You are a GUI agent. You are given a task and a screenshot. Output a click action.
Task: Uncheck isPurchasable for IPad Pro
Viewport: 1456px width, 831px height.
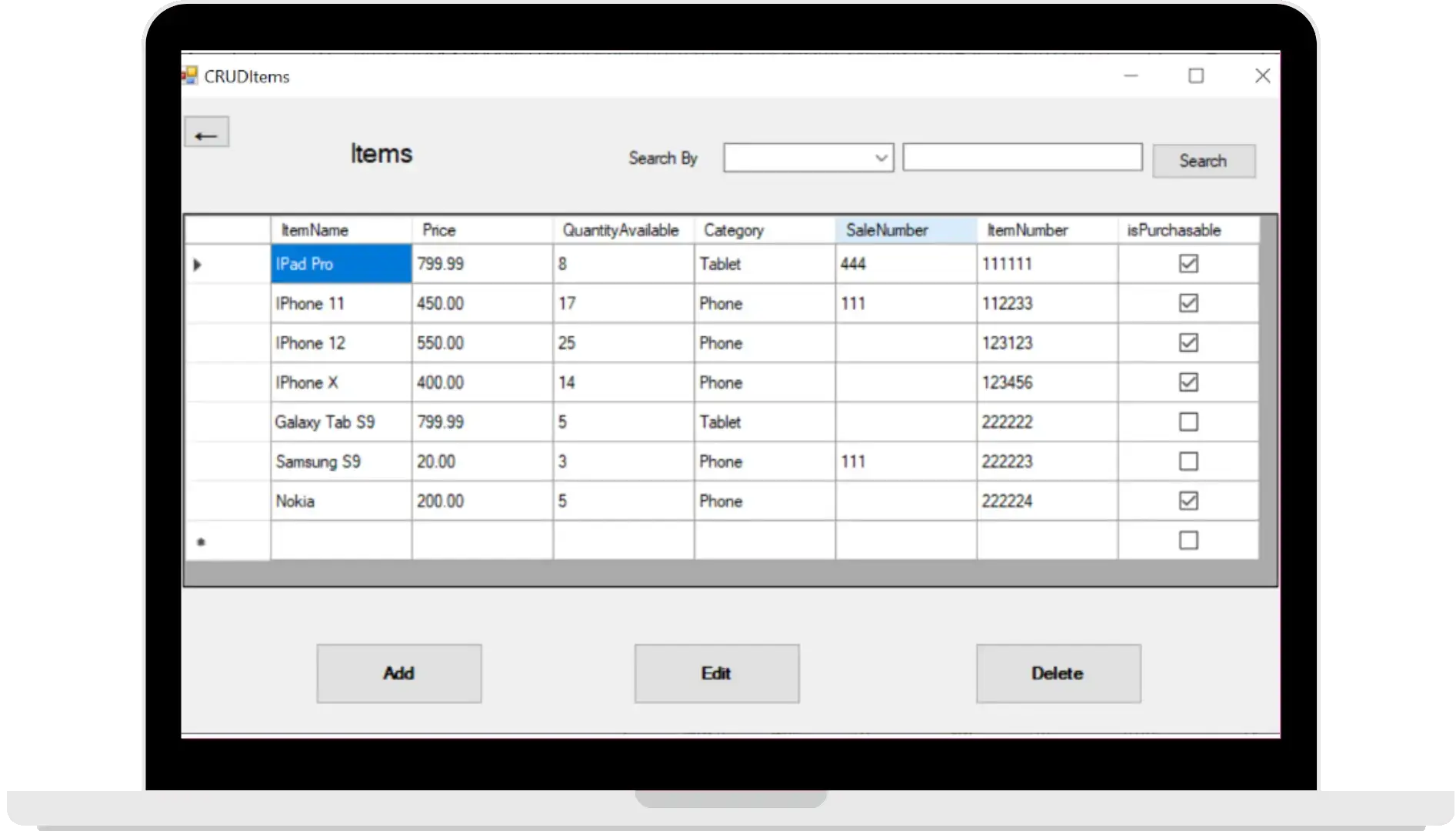pyautogui.click(x=1188, y=264)
